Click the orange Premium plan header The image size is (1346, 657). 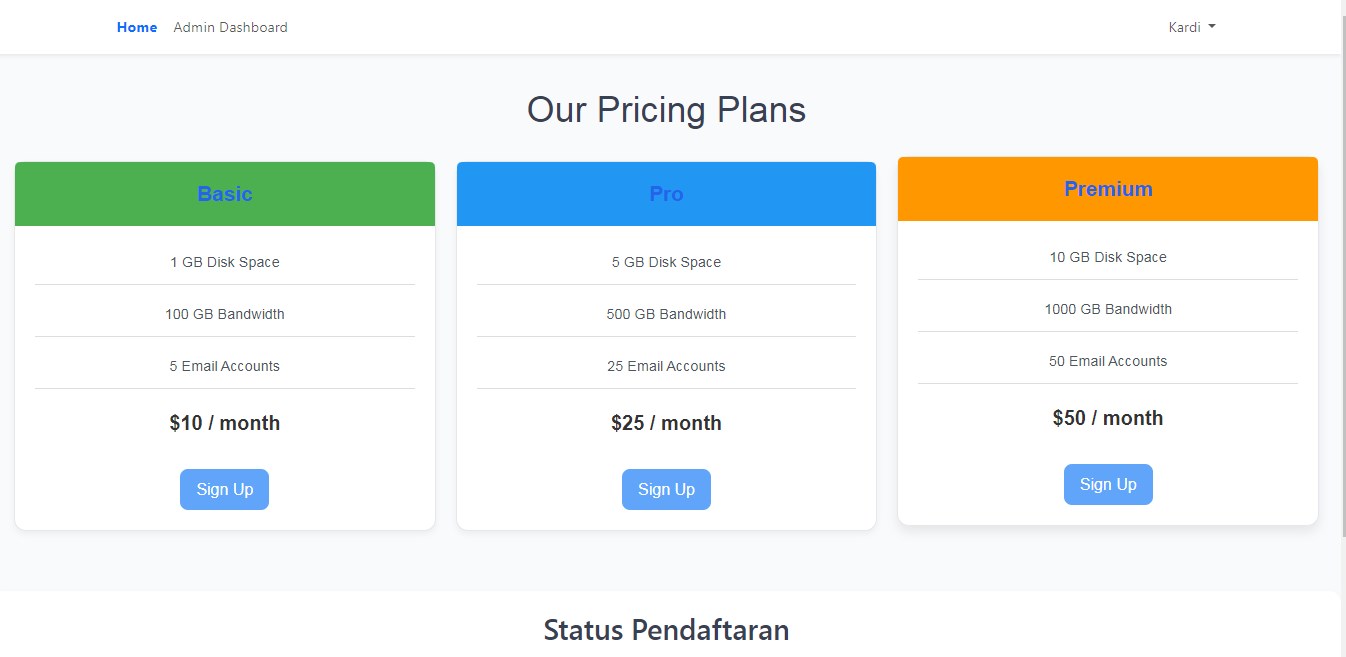point(1108,189)
